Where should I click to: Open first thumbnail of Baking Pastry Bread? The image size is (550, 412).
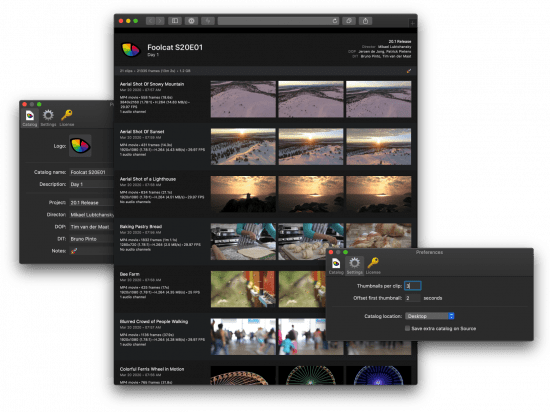[243, 242]
